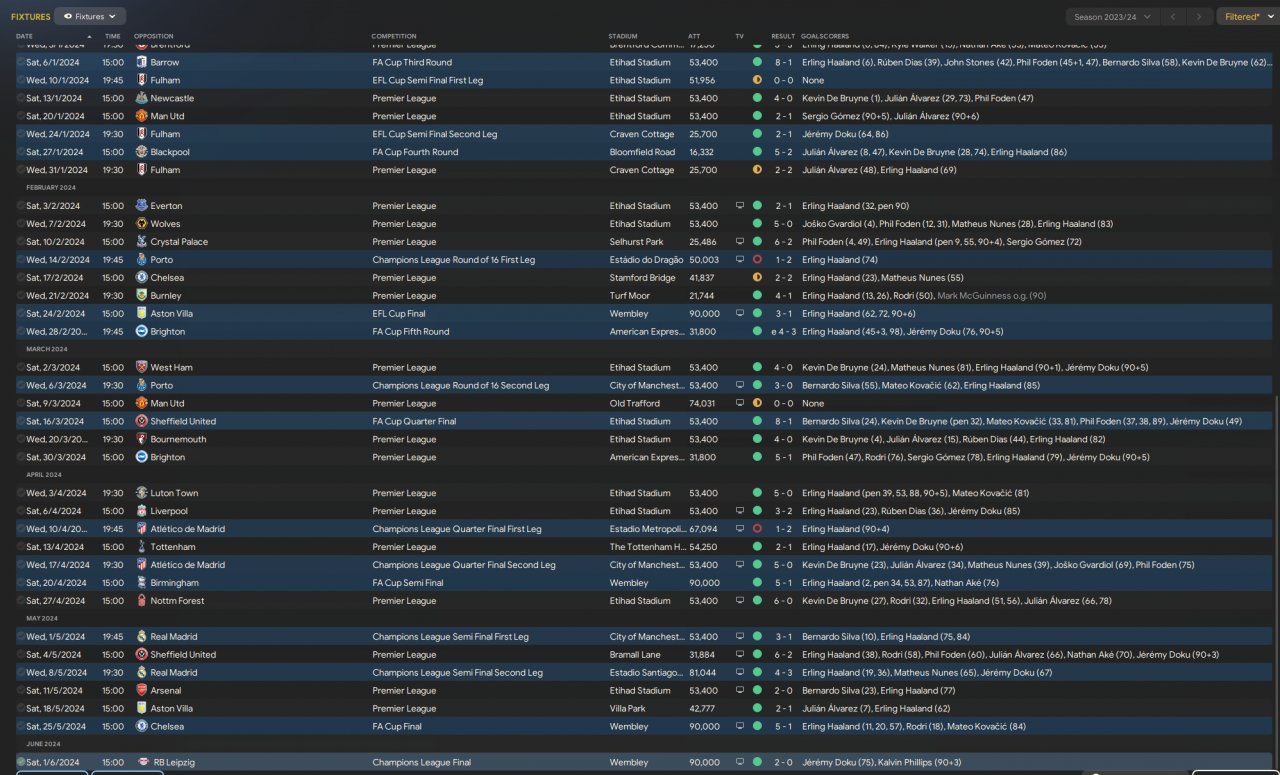Click the 81,044 attendance value

[703, 673]
